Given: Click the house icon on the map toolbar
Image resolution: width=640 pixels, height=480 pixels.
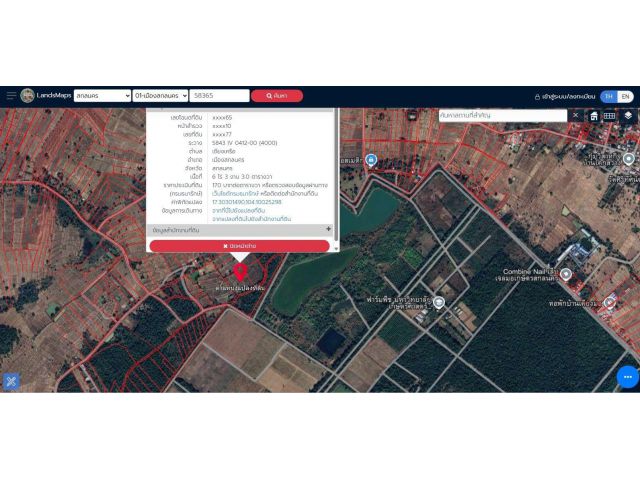Looking at the screenshot, I should [x=594, y=116].
